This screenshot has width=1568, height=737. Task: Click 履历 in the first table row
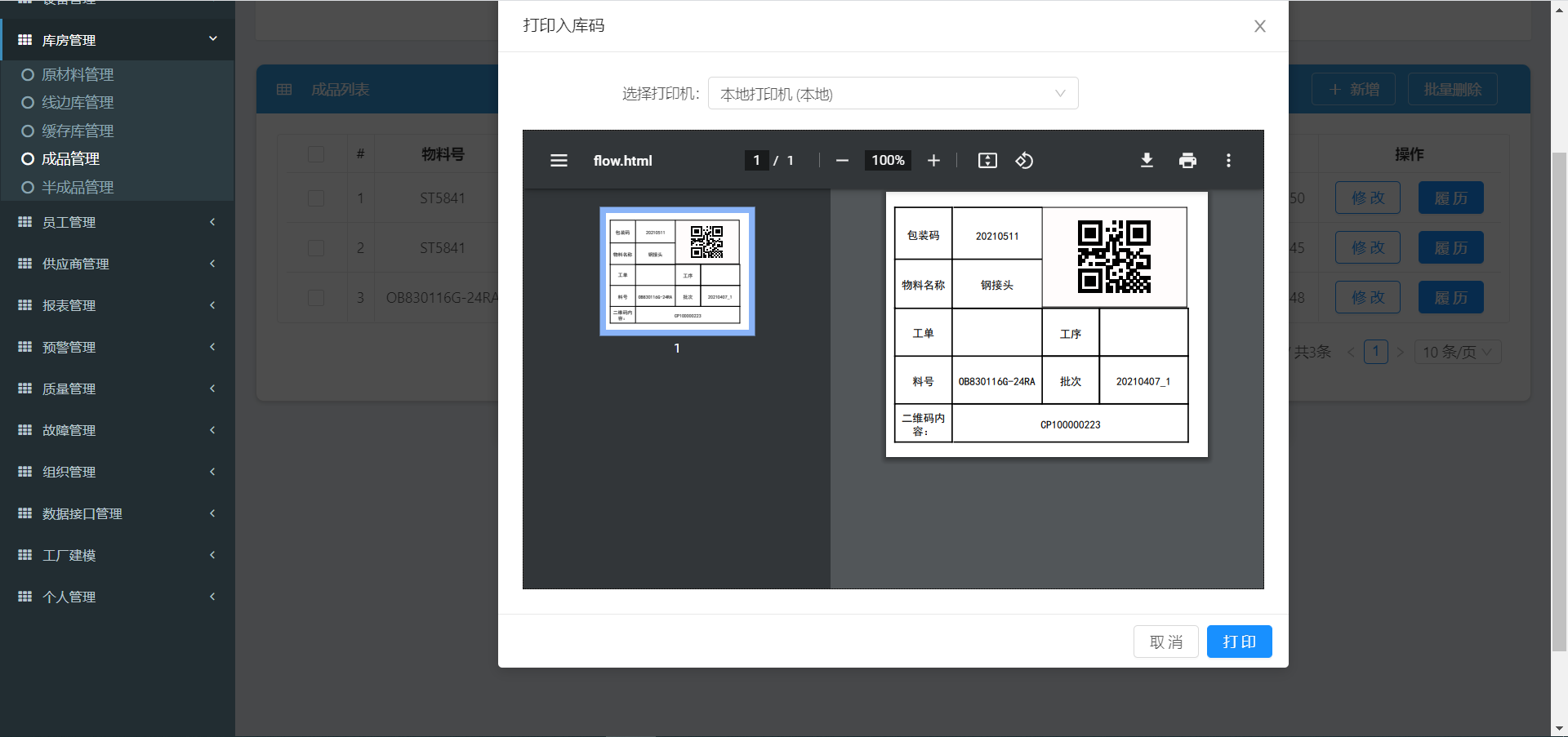pos(1450,198)
